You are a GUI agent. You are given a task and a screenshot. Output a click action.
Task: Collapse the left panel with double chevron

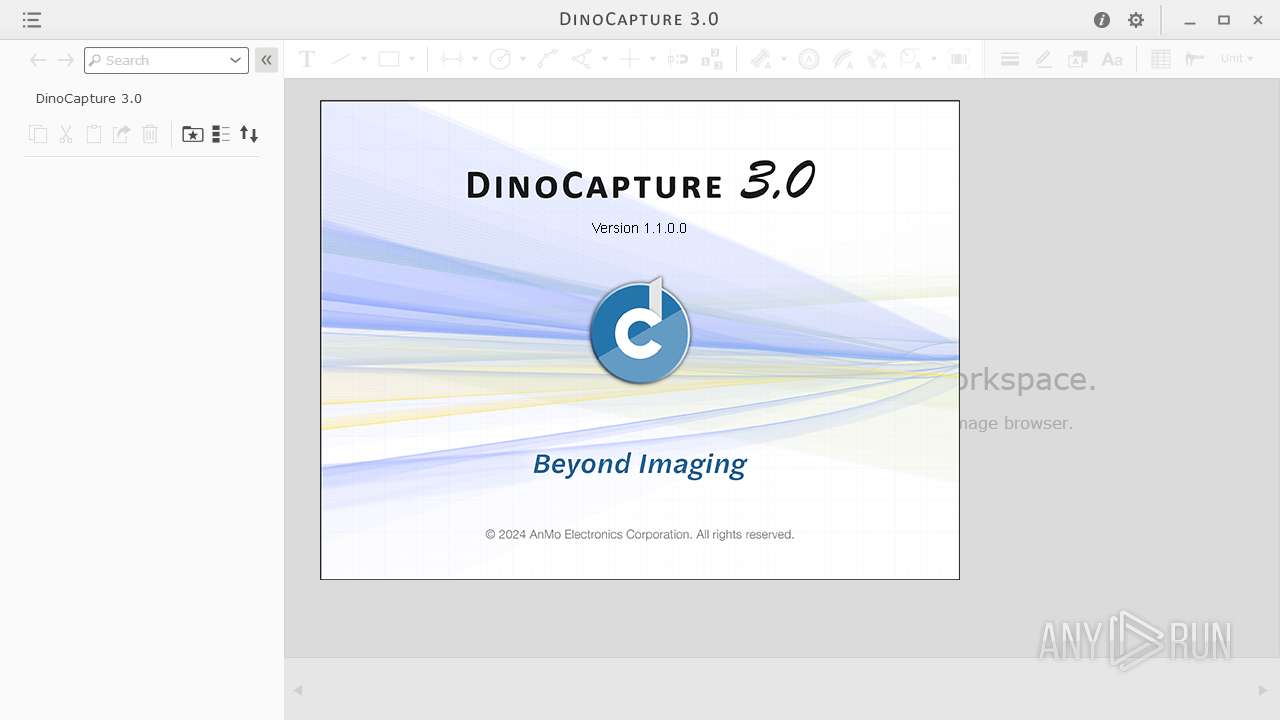click(x=266, y=60)
